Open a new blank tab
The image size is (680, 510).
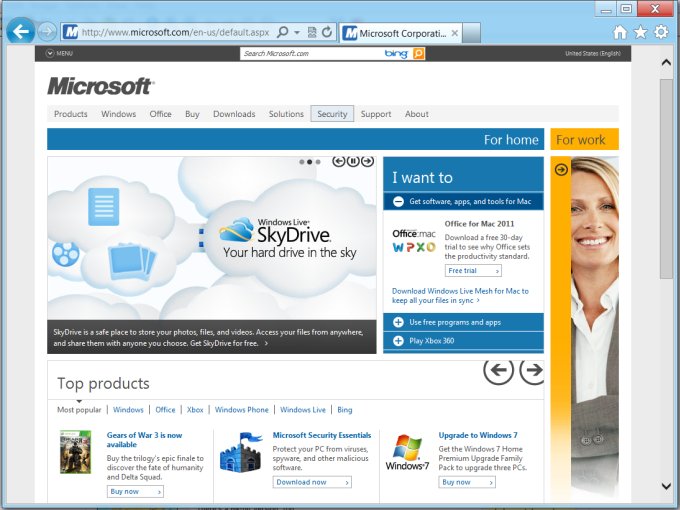coord(471,33)
